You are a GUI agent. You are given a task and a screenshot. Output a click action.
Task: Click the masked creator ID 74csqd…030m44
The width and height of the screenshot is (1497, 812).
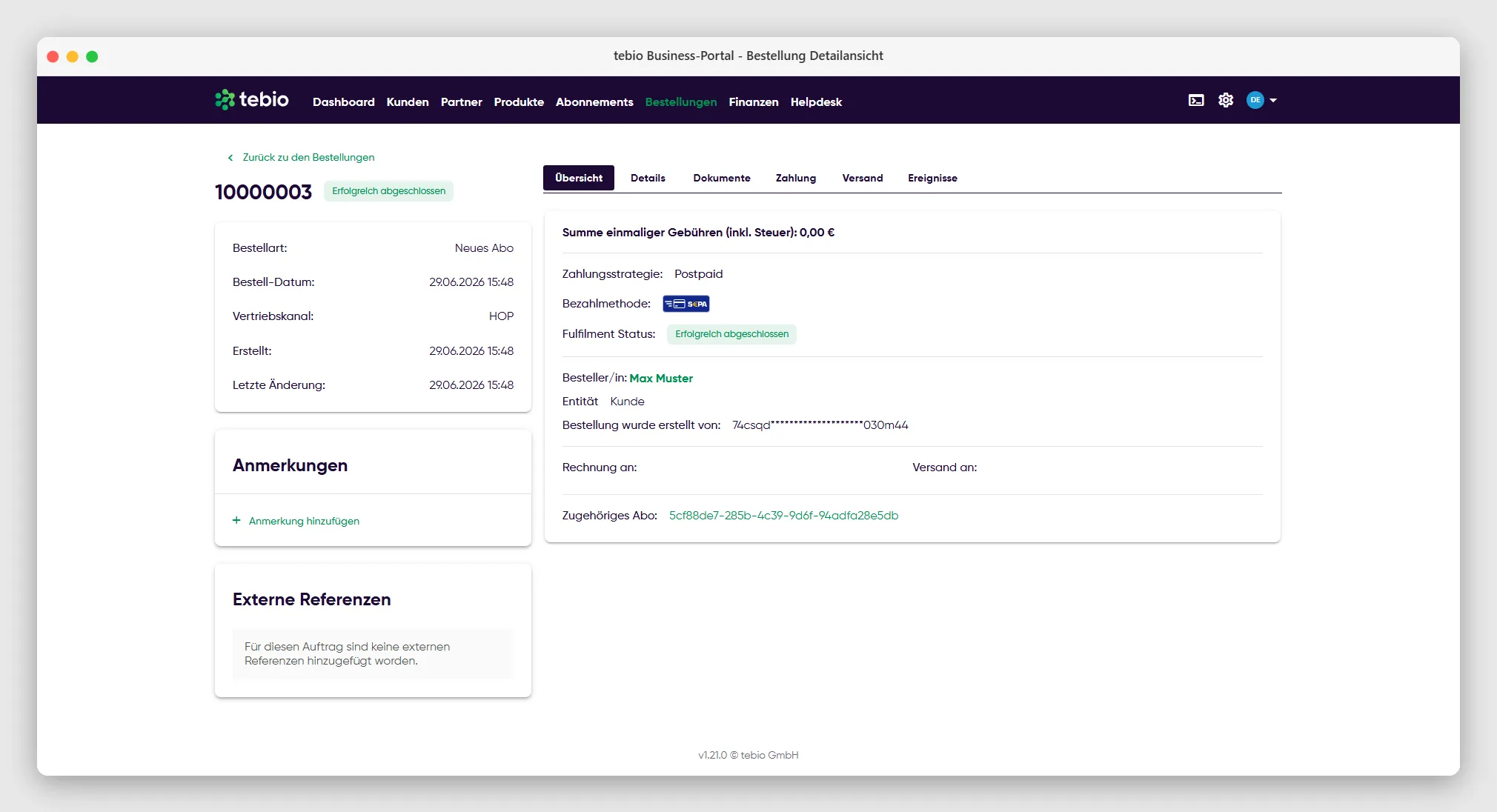[820, 425]
